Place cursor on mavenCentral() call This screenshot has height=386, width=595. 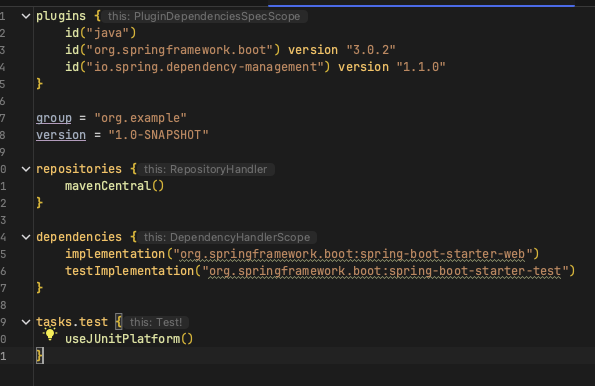(115, 186)
